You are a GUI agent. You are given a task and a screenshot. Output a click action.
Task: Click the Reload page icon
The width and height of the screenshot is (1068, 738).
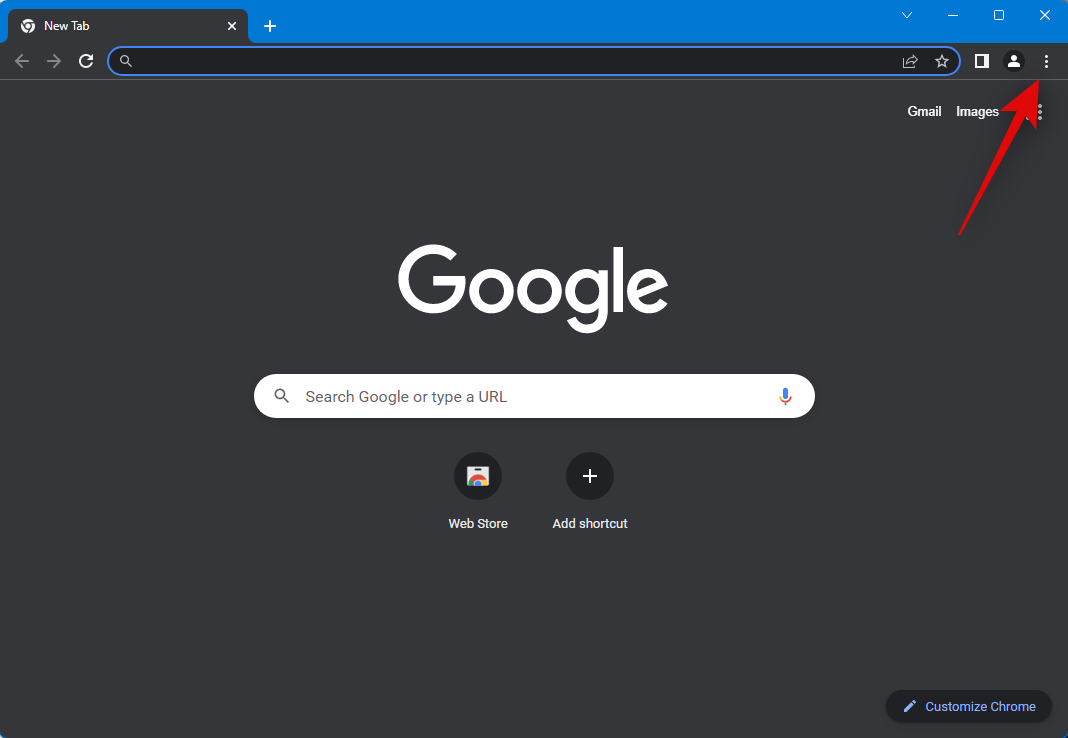coord(86,61)
